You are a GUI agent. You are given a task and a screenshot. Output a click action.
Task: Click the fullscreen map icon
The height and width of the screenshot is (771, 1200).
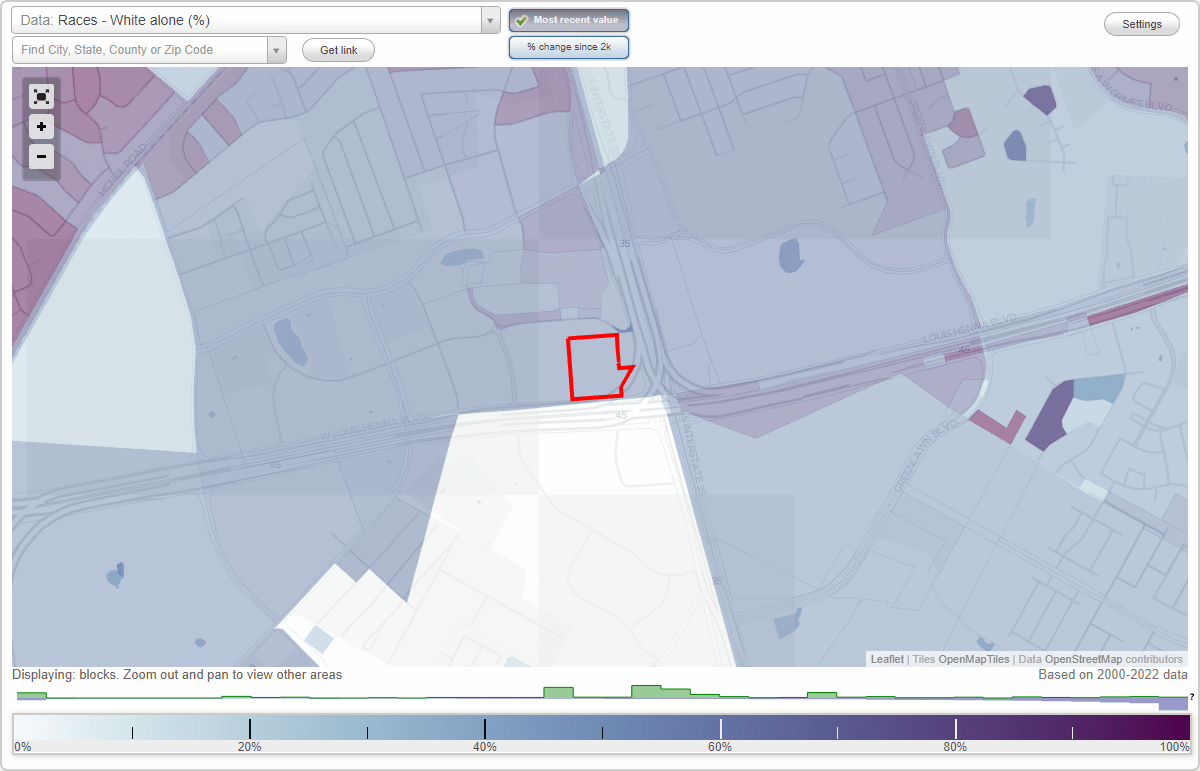41,96
